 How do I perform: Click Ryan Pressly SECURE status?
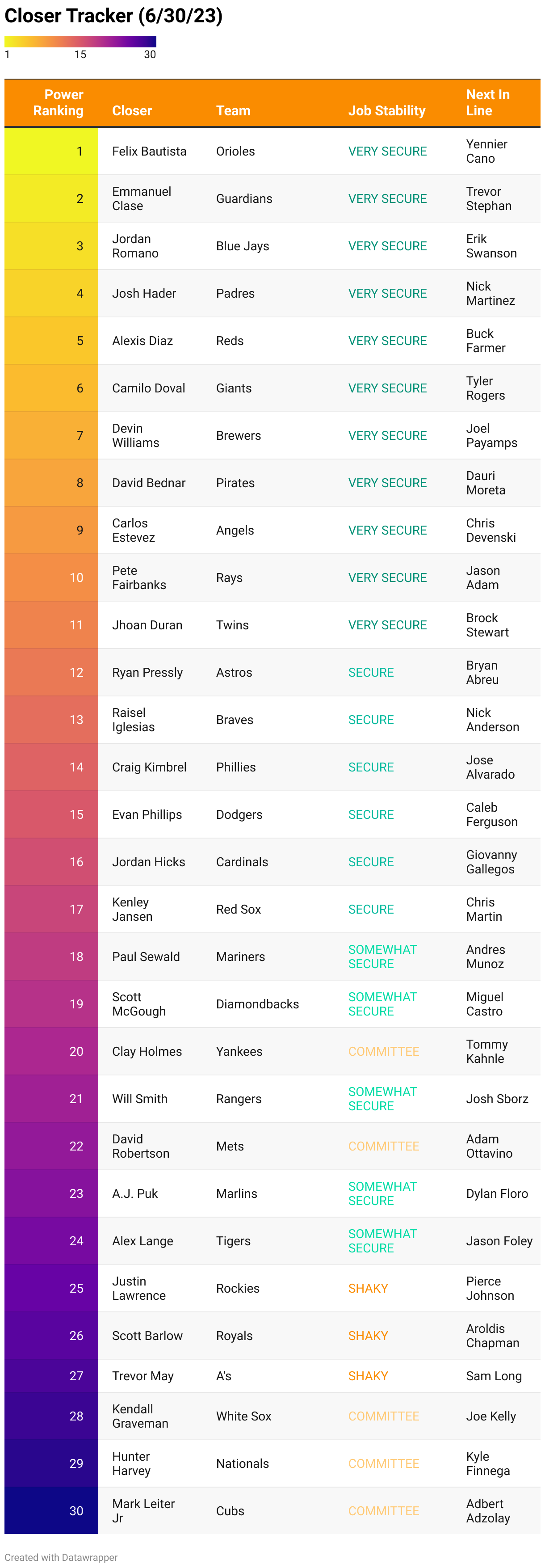tap(370, 672)
